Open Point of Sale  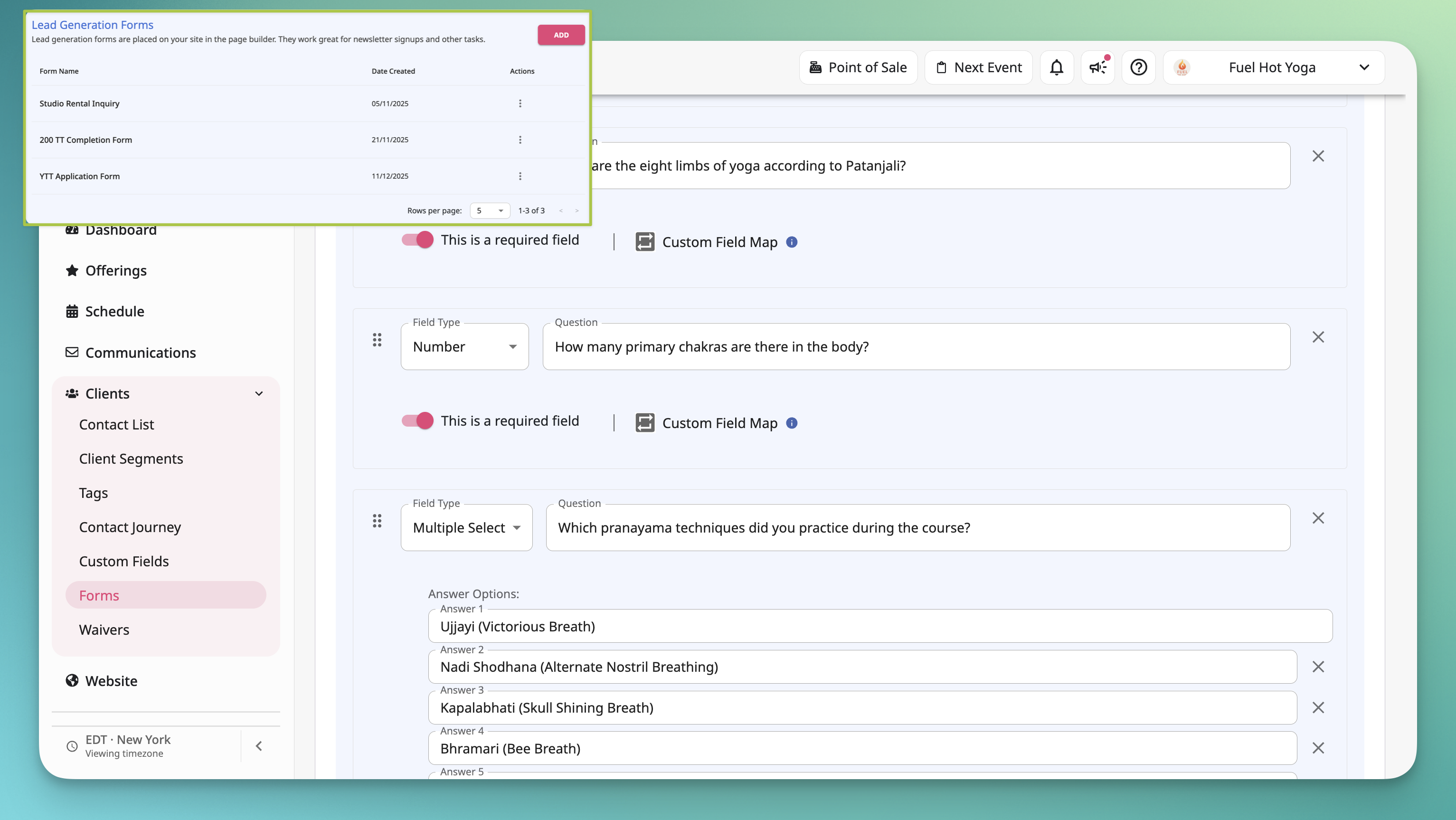(x=858, y=67)
